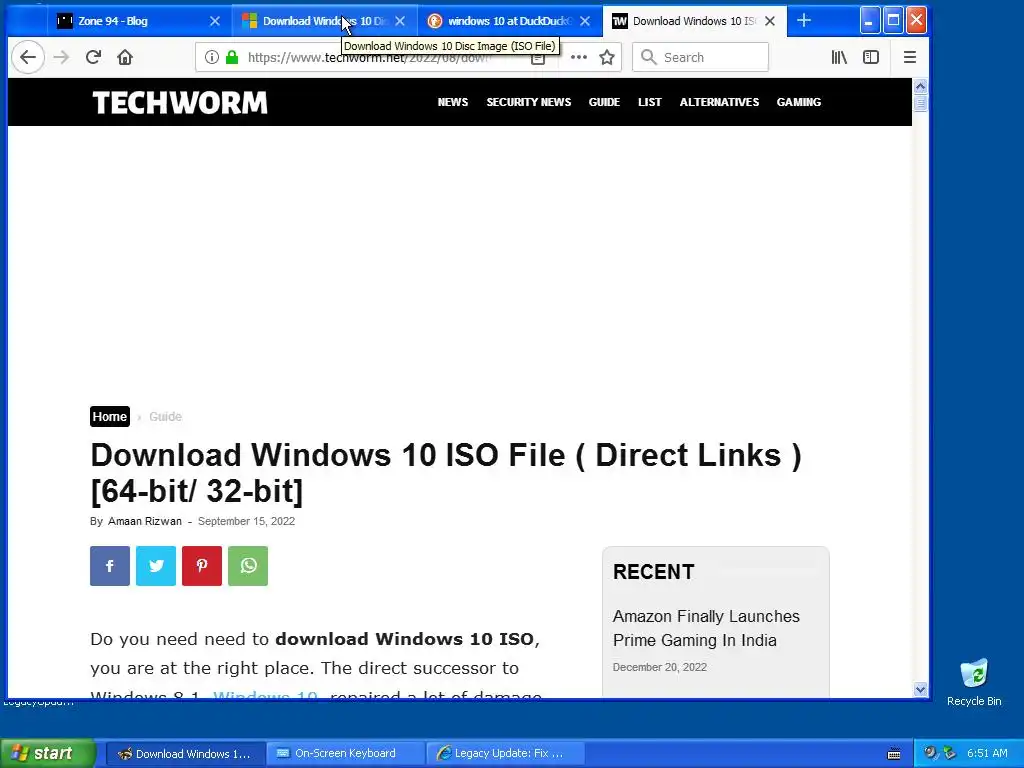Pin article on Pinterest
The height and width of the screenshot is (768, 1024).
[x=202, y=566]
